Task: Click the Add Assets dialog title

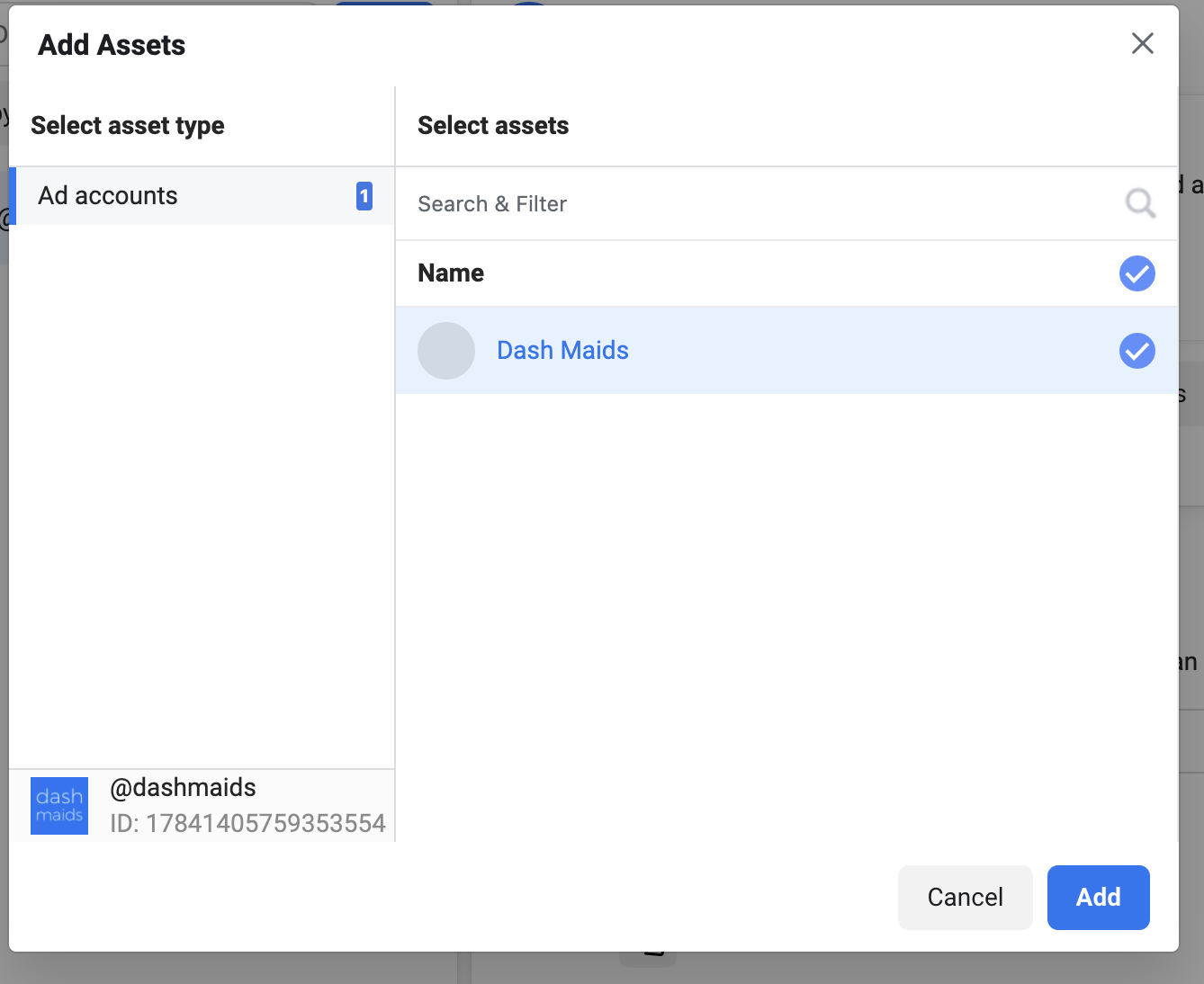Action: coord(112,45)
